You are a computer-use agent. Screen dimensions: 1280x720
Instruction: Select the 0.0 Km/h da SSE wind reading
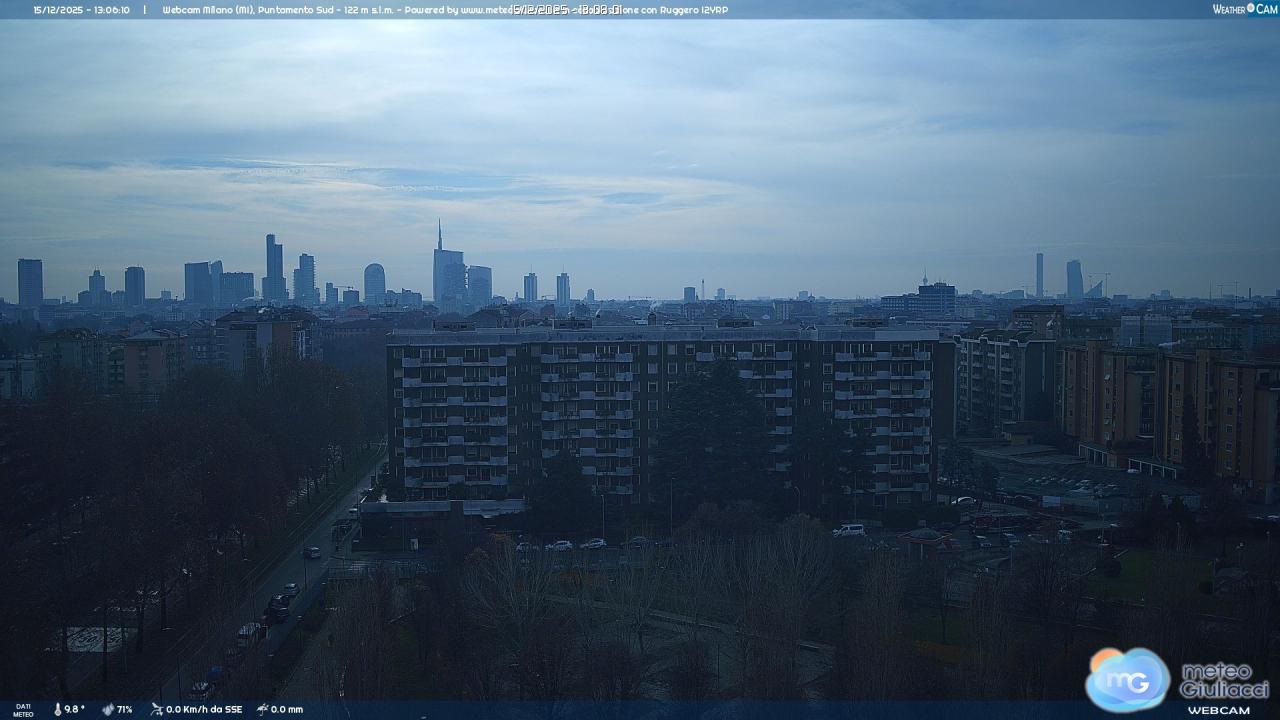tap(204, 709)
